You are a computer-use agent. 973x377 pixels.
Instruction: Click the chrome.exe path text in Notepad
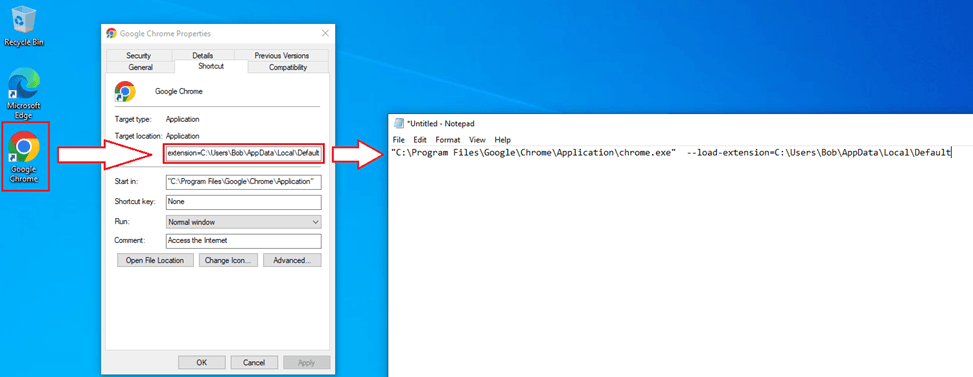tap(534, 153)
